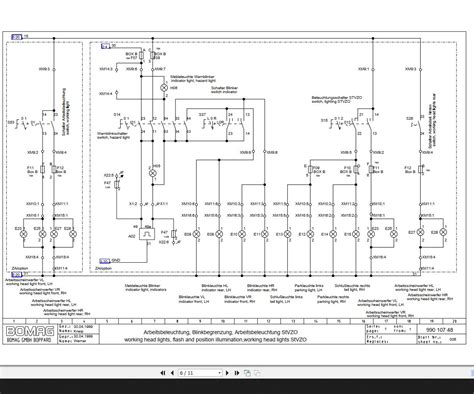474x394 pixels.
Task: Click the S15 lighting switch designation
Action: (x=324, y=120)
